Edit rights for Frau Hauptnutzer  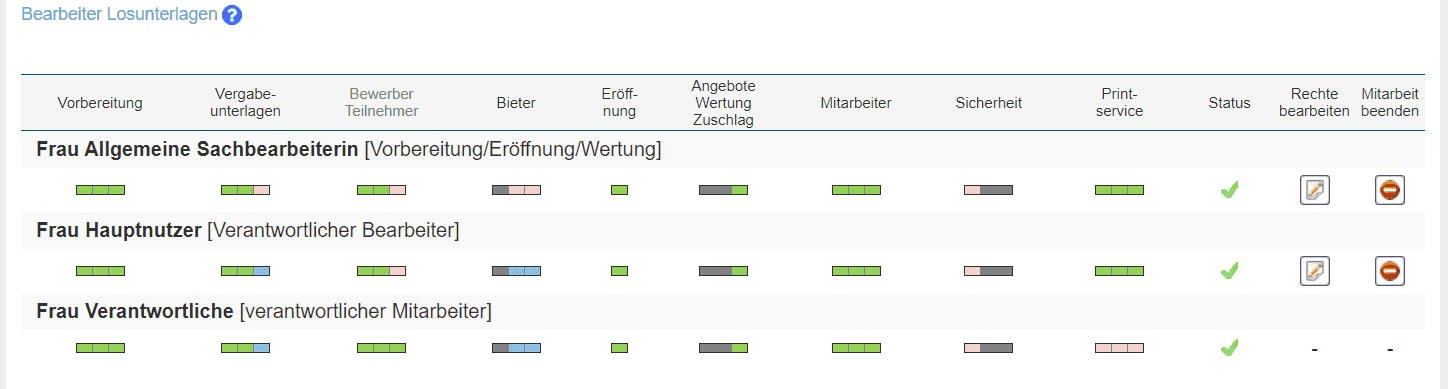pyautogui.click(x=1315, y=271)
